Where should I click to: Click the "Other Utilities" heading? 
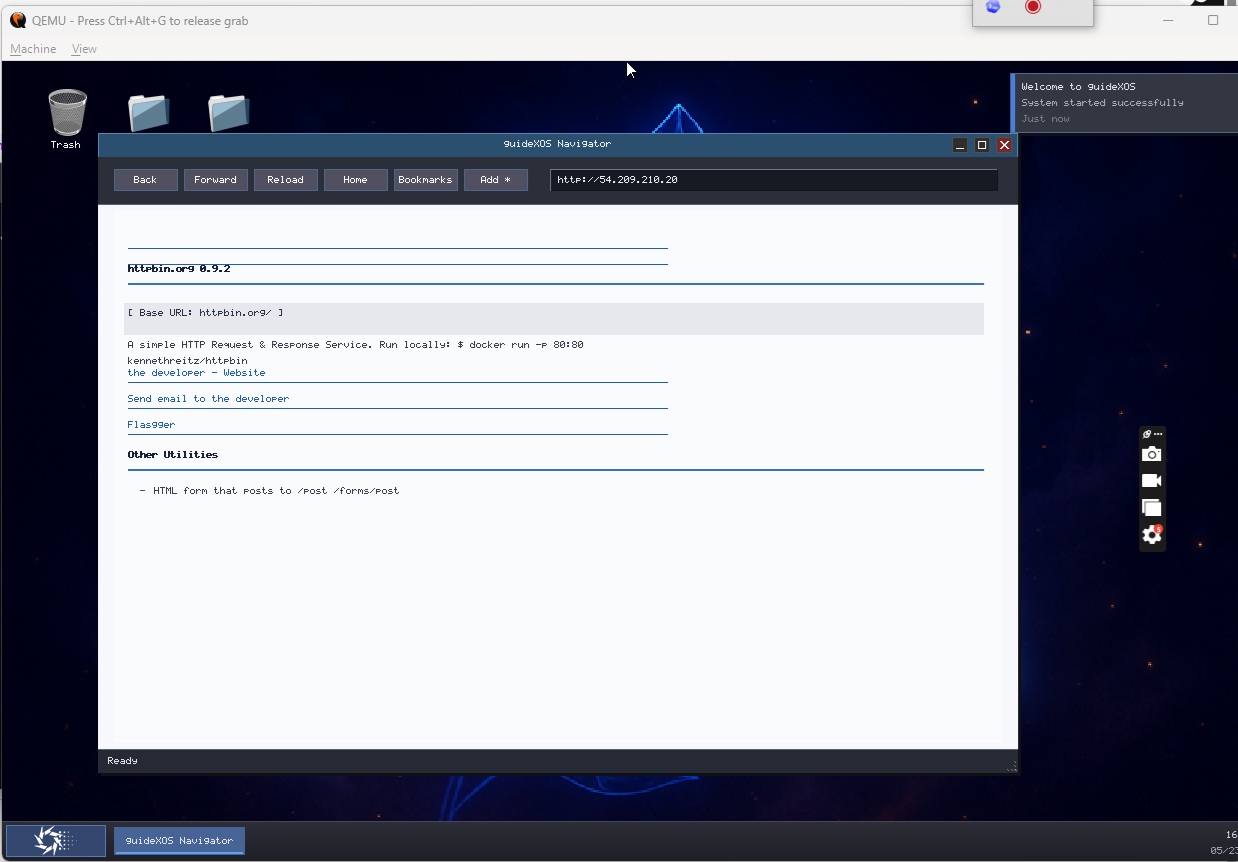pos(173,455)
